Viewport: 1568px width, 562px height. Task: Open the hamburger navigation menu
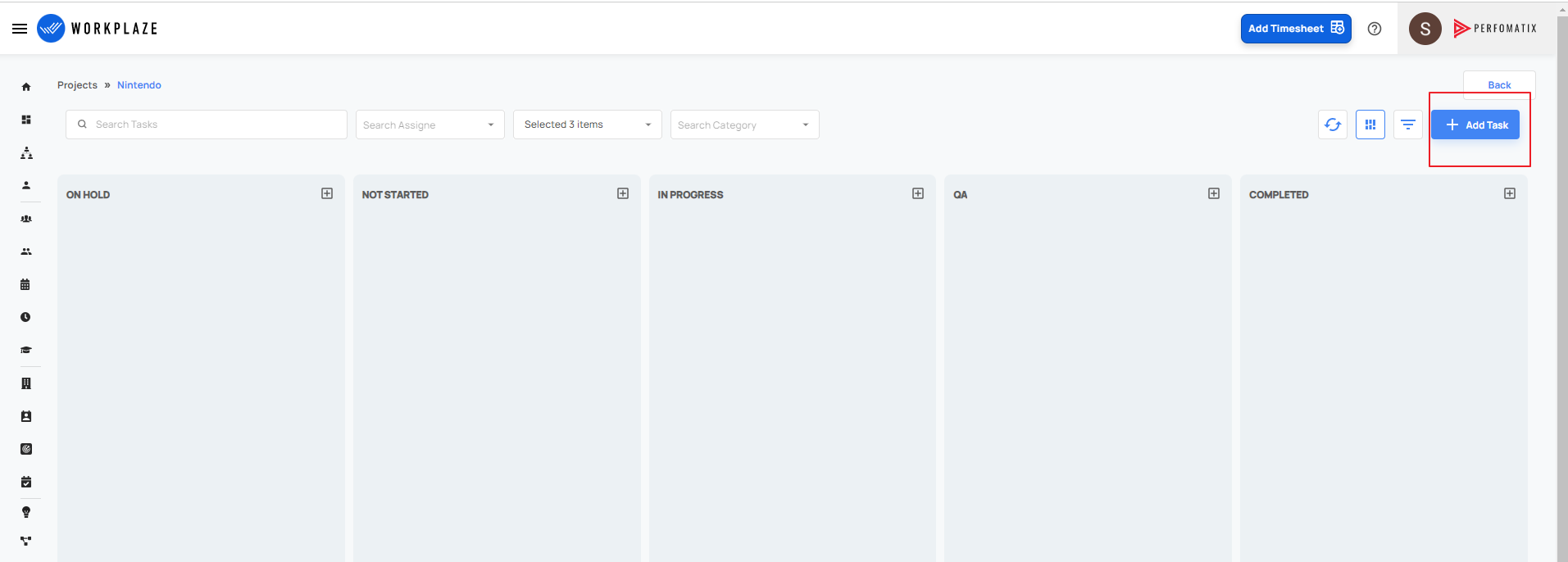coord(20,29)
